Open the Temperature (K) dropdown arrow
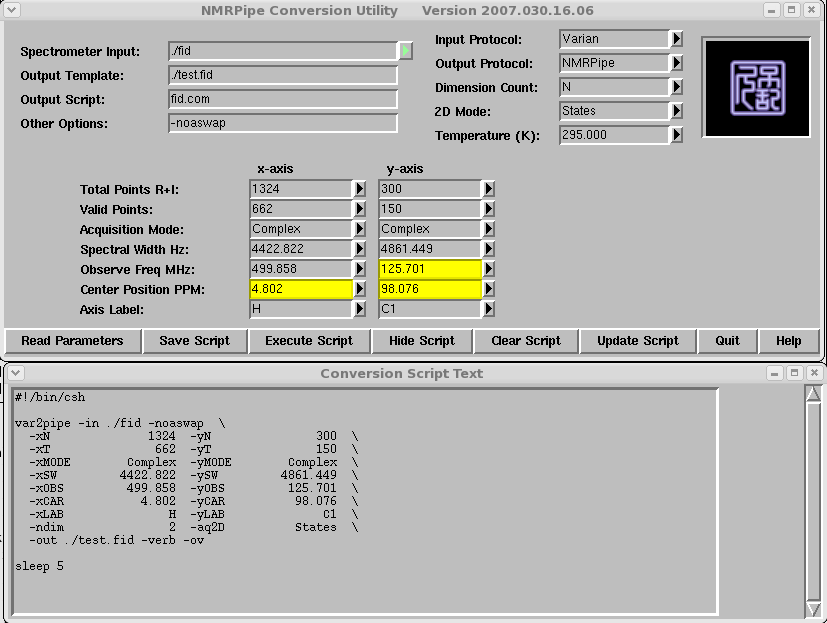 [x=676, y=135]
